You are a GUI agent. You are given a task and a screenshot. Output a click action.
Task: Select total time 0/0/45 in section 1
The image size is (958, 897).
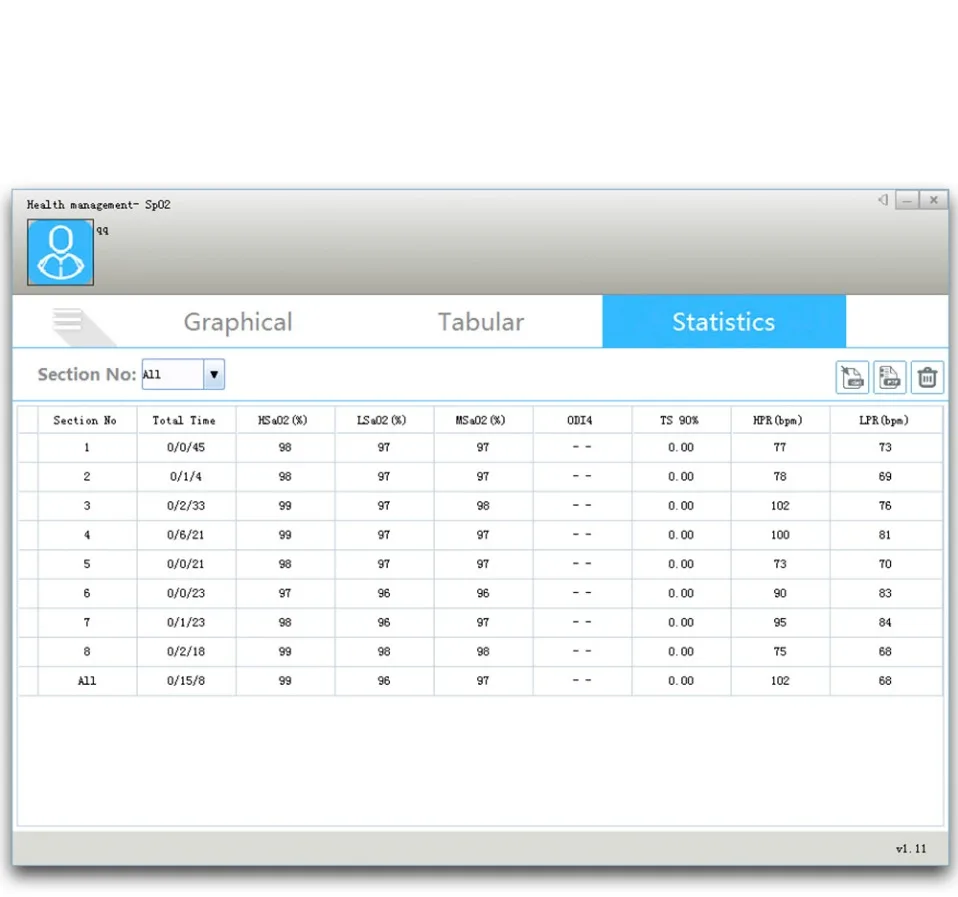pos(186,447)
